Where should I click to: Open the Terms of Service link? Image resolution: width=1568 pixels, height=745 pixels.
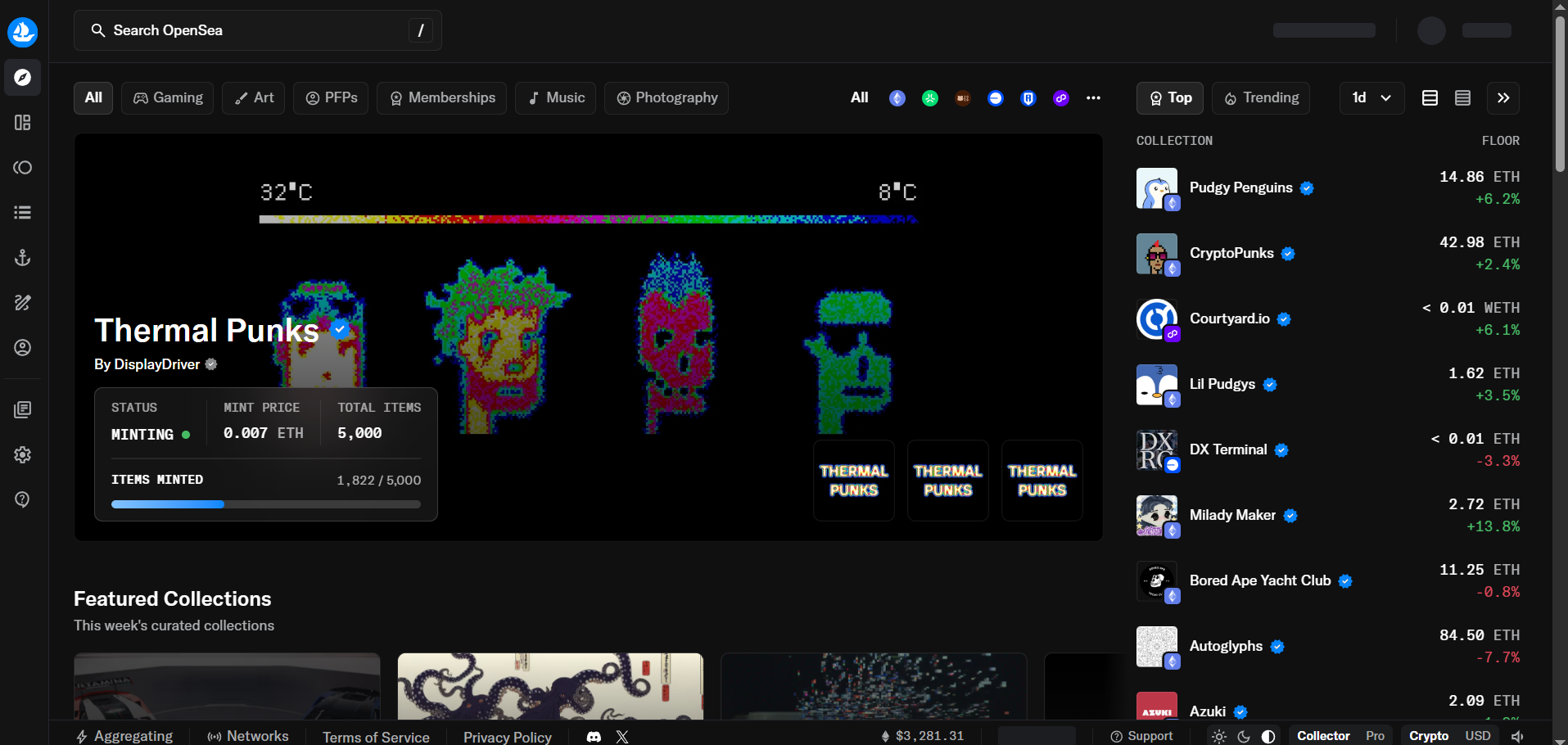pyautogui.click(x=376, y=737)
